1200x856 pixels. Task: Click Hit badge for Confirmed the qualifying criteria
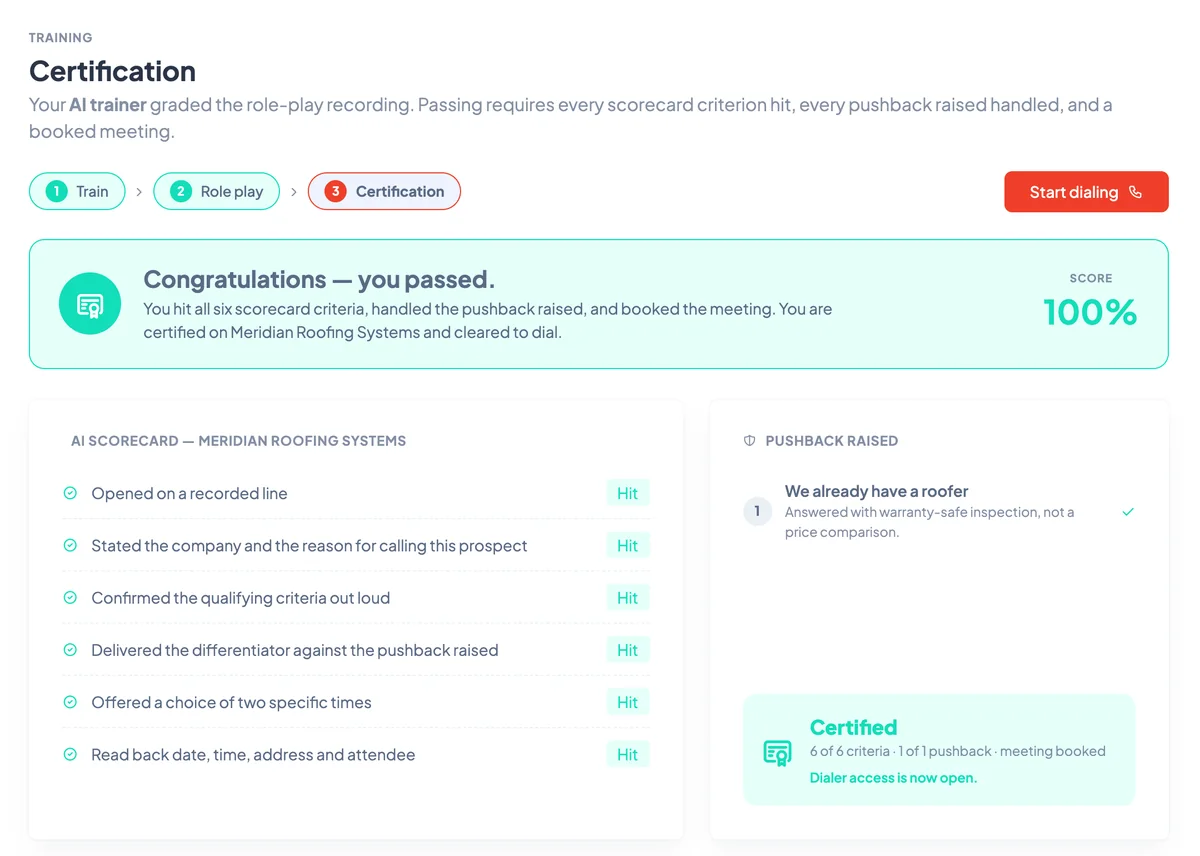(628, 597)
